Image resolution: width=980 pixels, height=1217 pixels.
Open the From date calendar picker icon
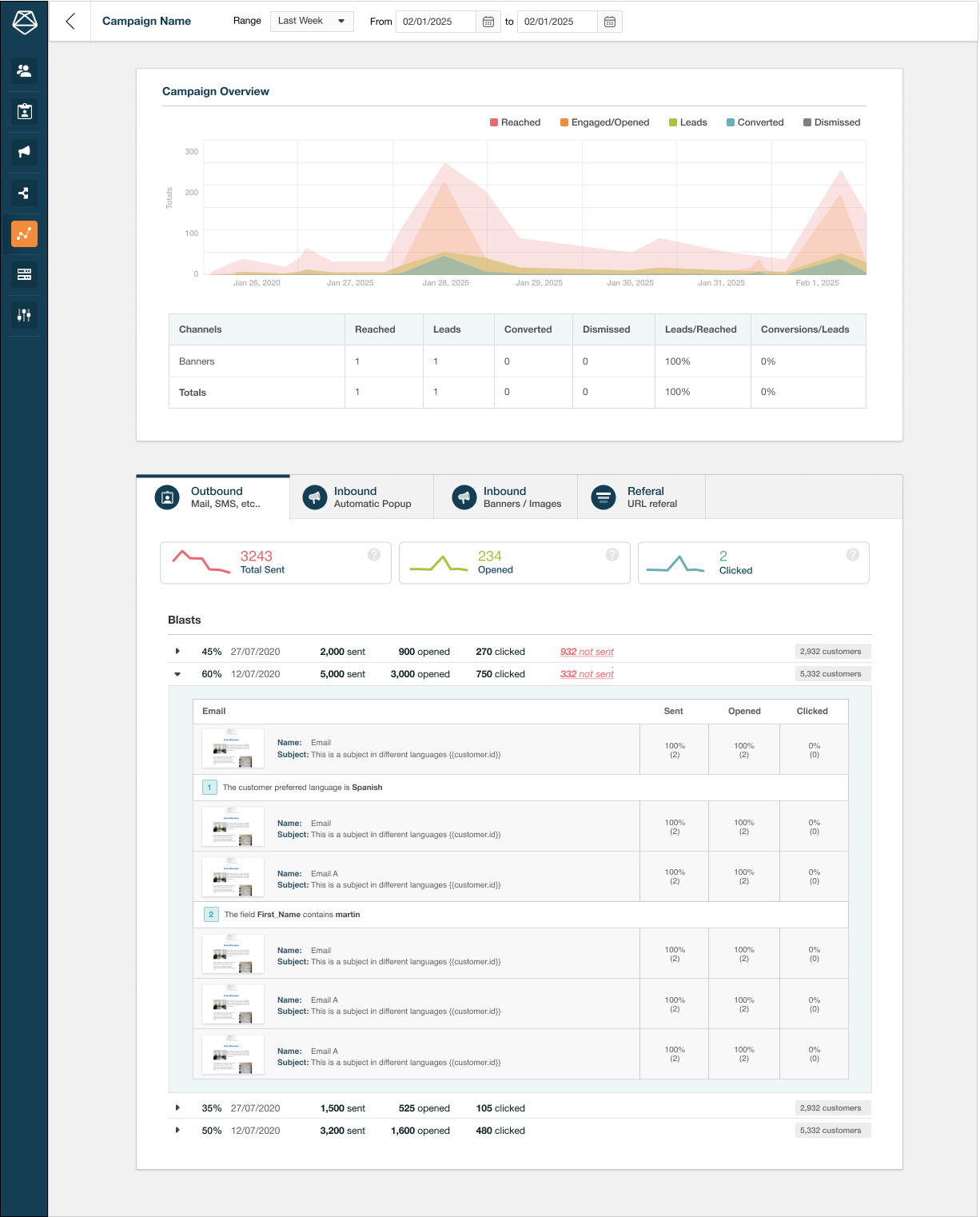point(488,22)
